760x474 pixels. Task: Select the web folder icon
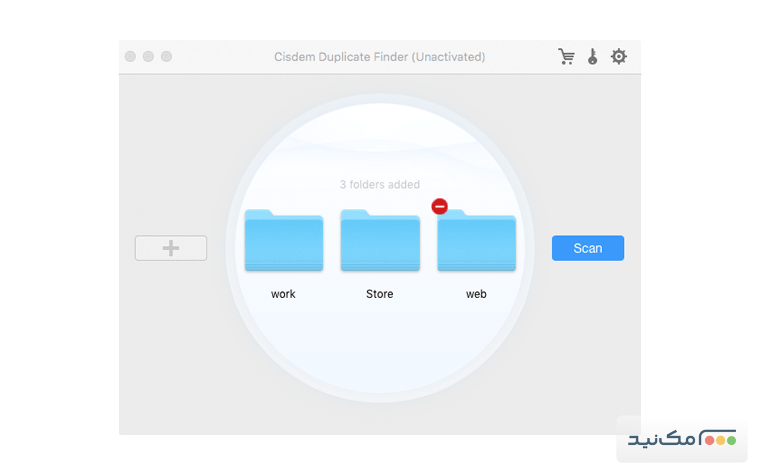point(476,240)
